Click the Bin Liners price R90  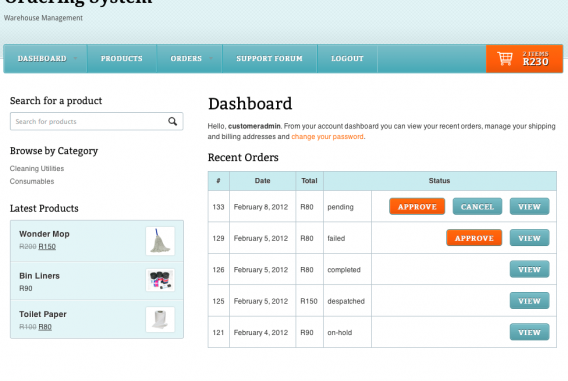tap(26, 288)
